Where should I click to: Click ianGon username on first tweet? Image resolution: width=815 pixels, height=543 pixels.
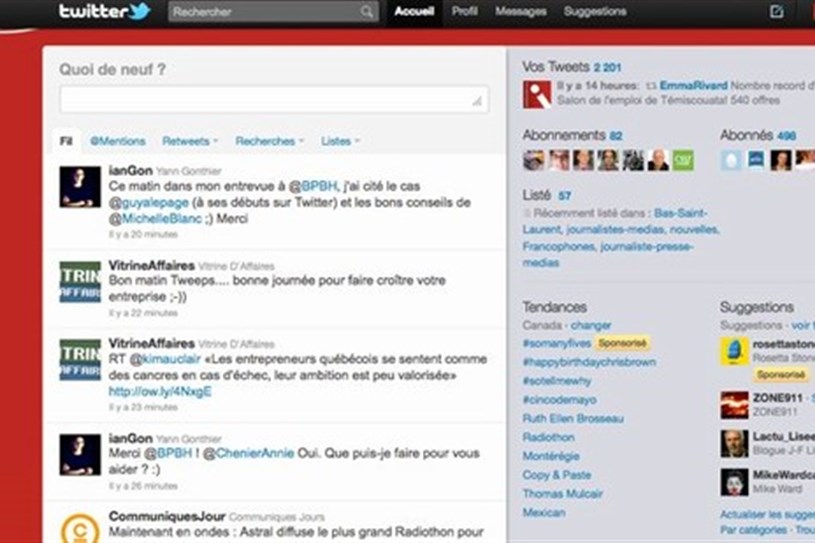tap(130, 170)
